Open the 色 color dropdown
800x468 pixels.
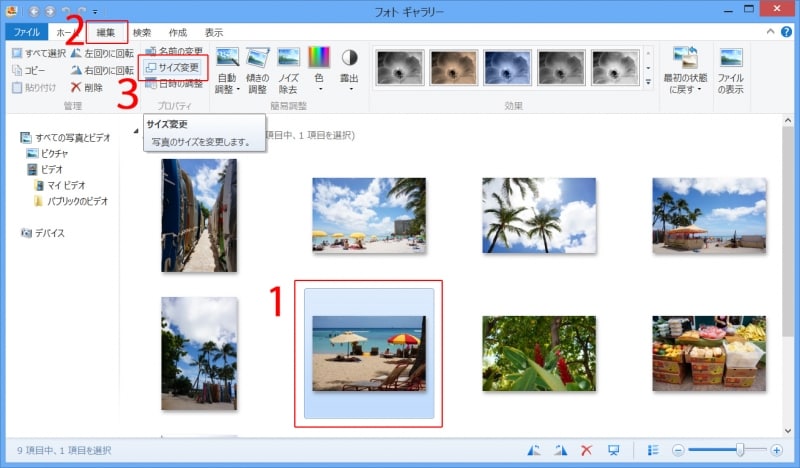(319, 88)
